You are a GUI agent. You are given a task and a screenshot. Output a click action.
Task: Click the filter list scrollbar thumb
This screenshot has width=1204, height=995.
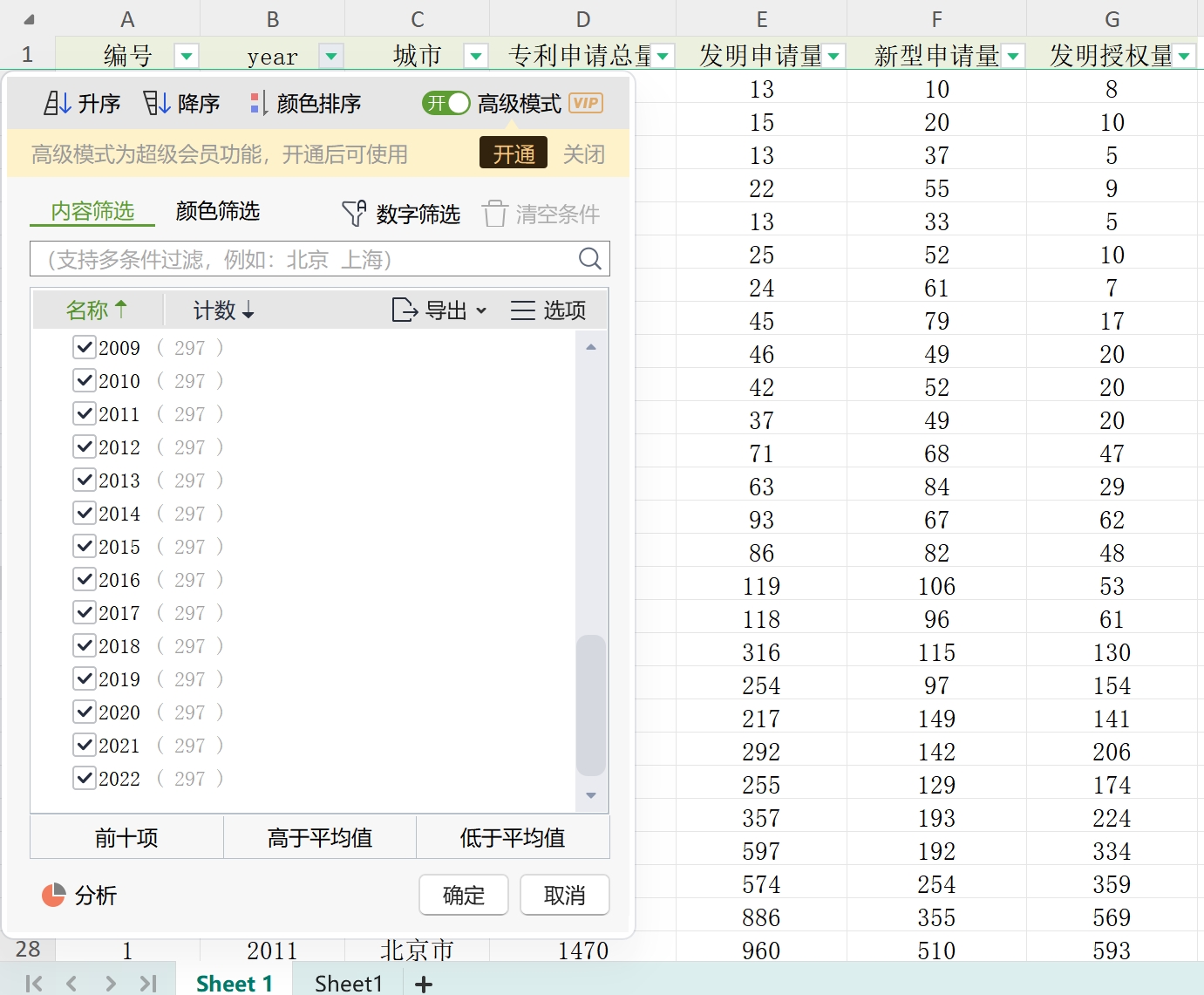click(x=591, y=705)
